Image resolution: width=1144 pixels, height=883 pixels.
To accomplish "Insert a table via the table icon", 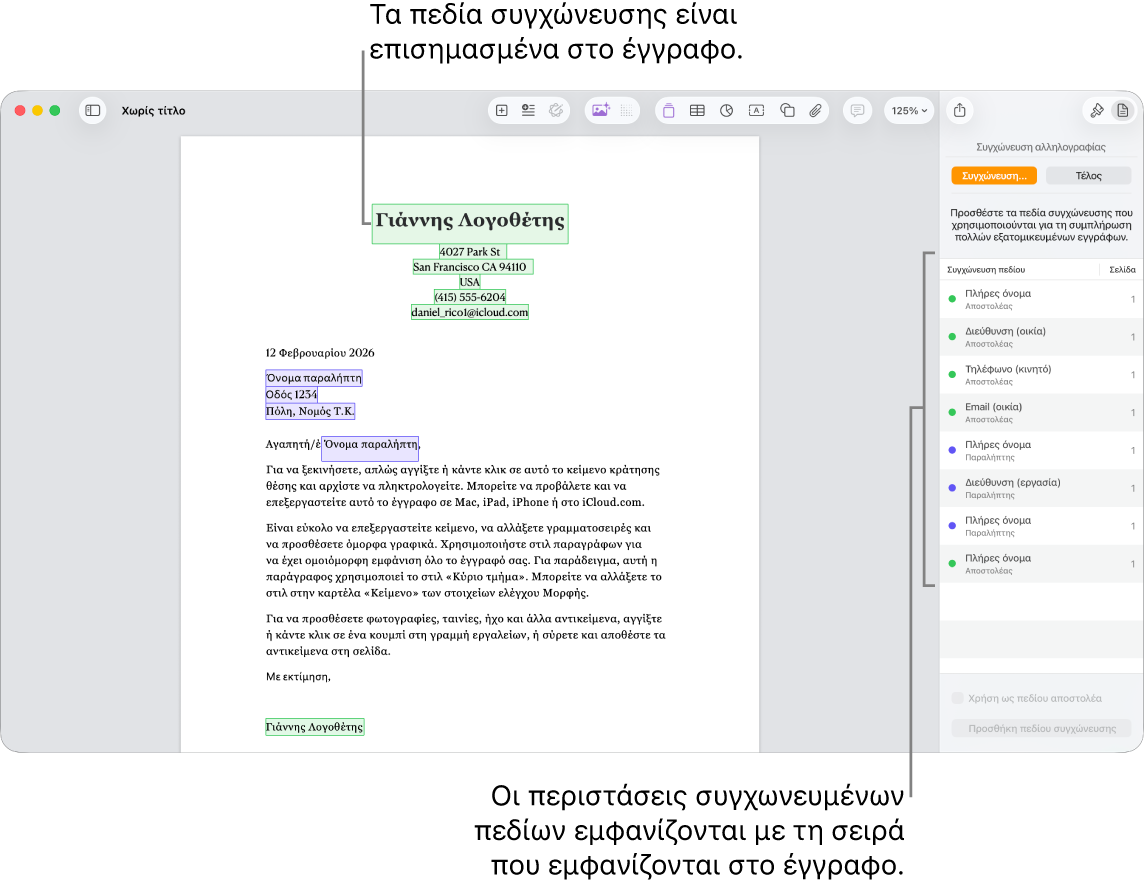I will tap(697, 110).
